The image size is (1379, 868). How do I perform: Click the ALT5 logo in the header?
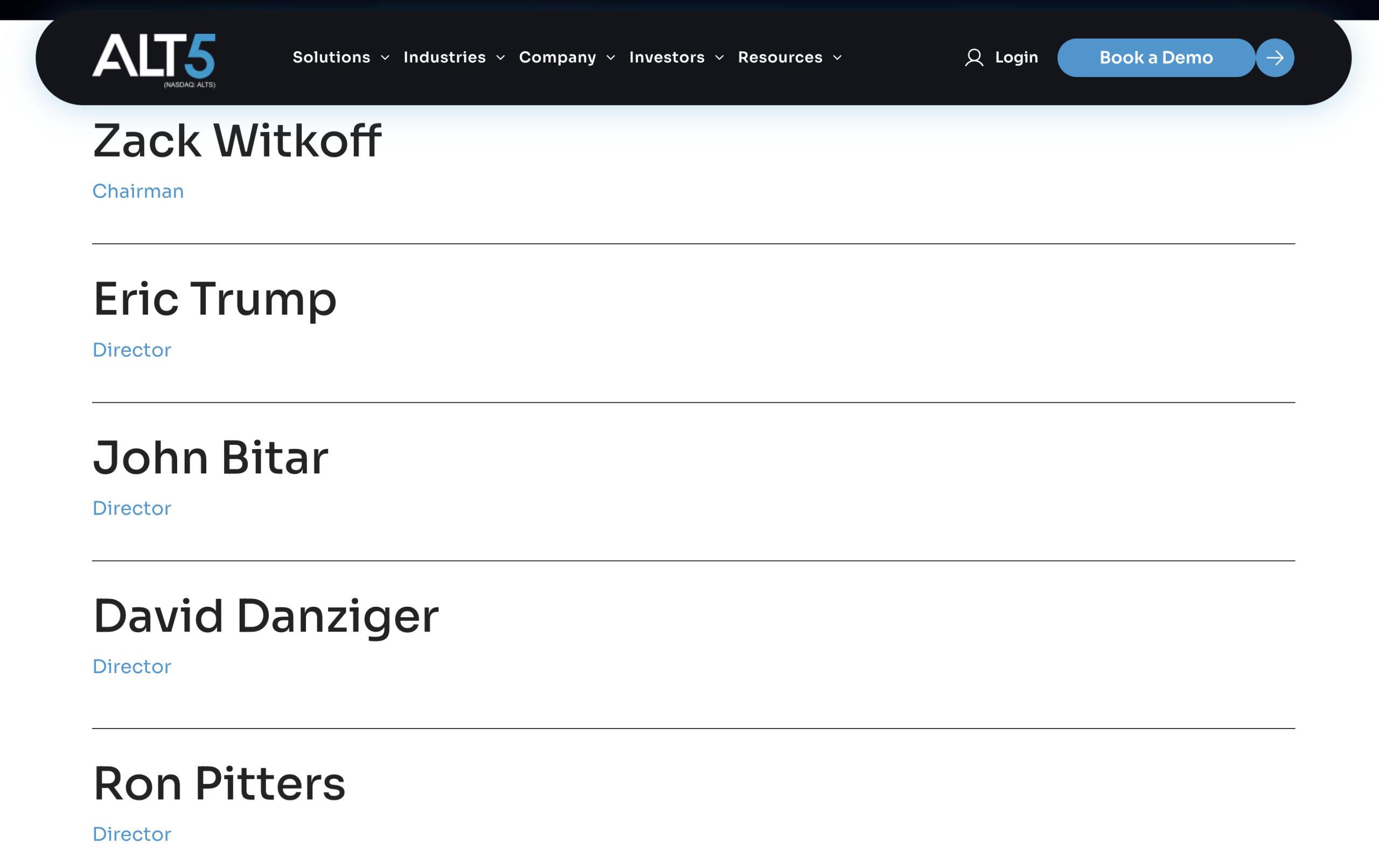(154, 59)
